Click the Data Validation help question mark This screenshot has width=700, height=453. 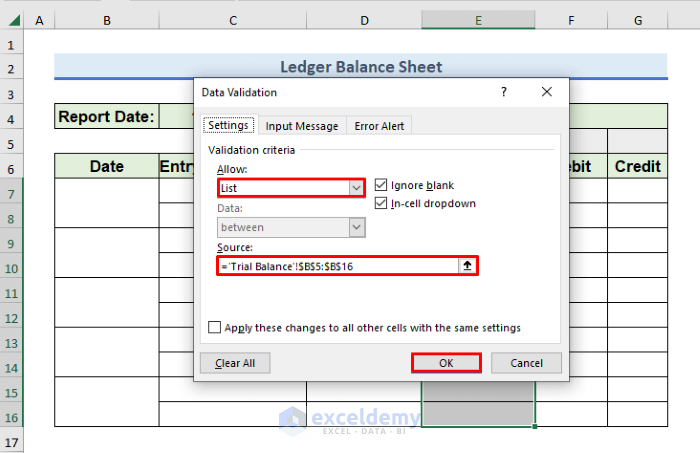(504, 92)
